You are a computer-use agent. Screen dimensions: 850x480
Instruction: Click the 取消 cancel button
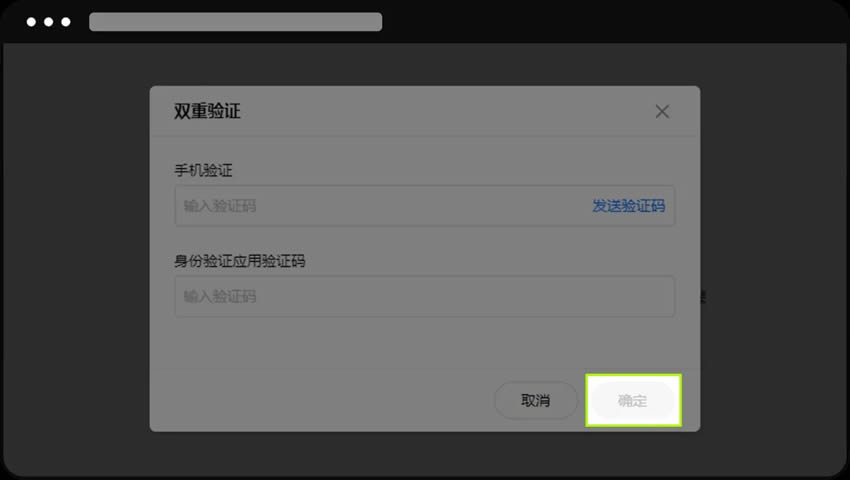click(536, 401)
